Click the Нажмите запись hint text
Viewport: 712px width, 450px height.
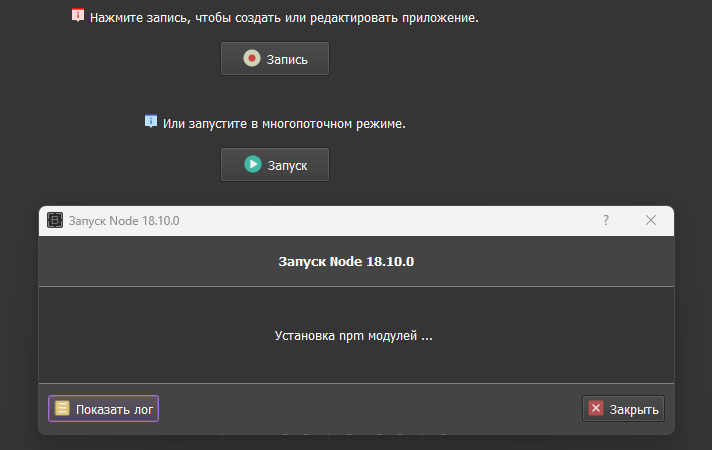(x=283, y=18)
